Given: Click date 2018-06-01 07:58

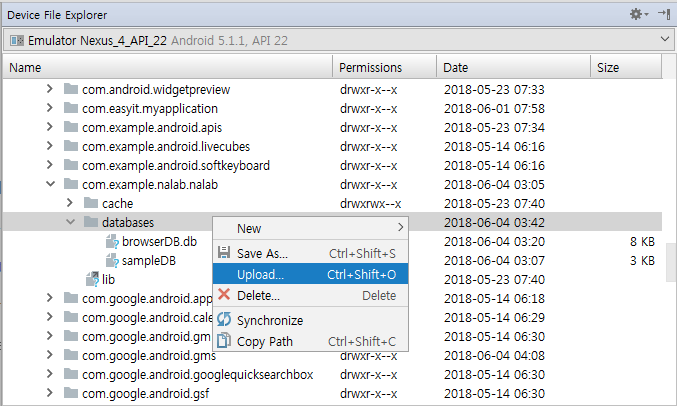Looking at the screenshot, I should click(494, 108).
